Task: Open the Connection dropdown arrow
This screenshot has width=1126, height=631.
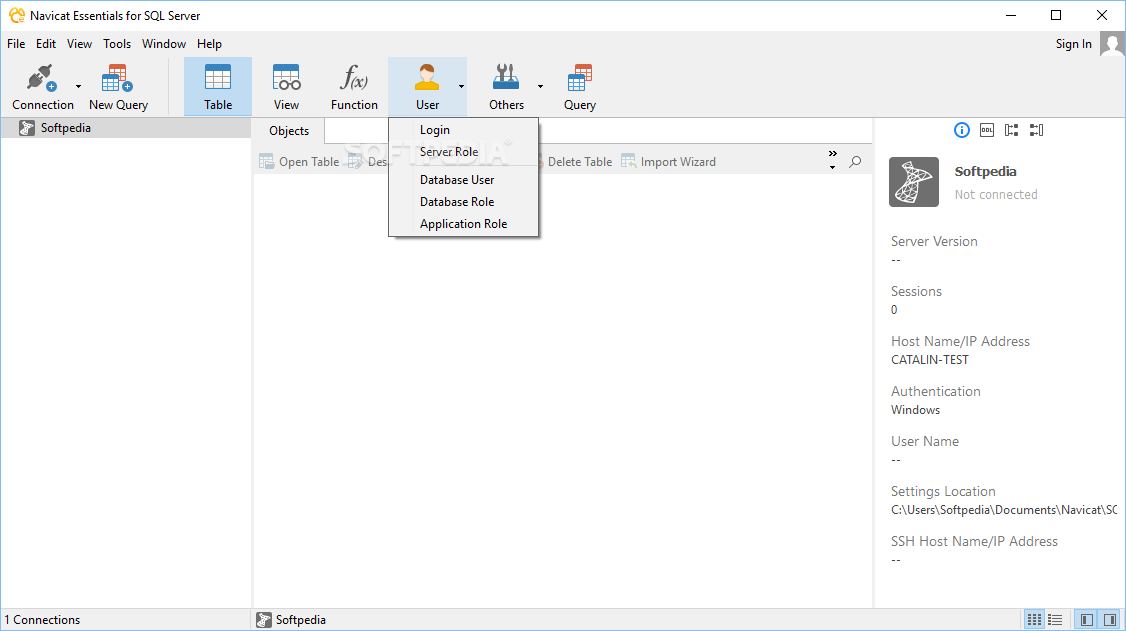Action: pos(78,87)
